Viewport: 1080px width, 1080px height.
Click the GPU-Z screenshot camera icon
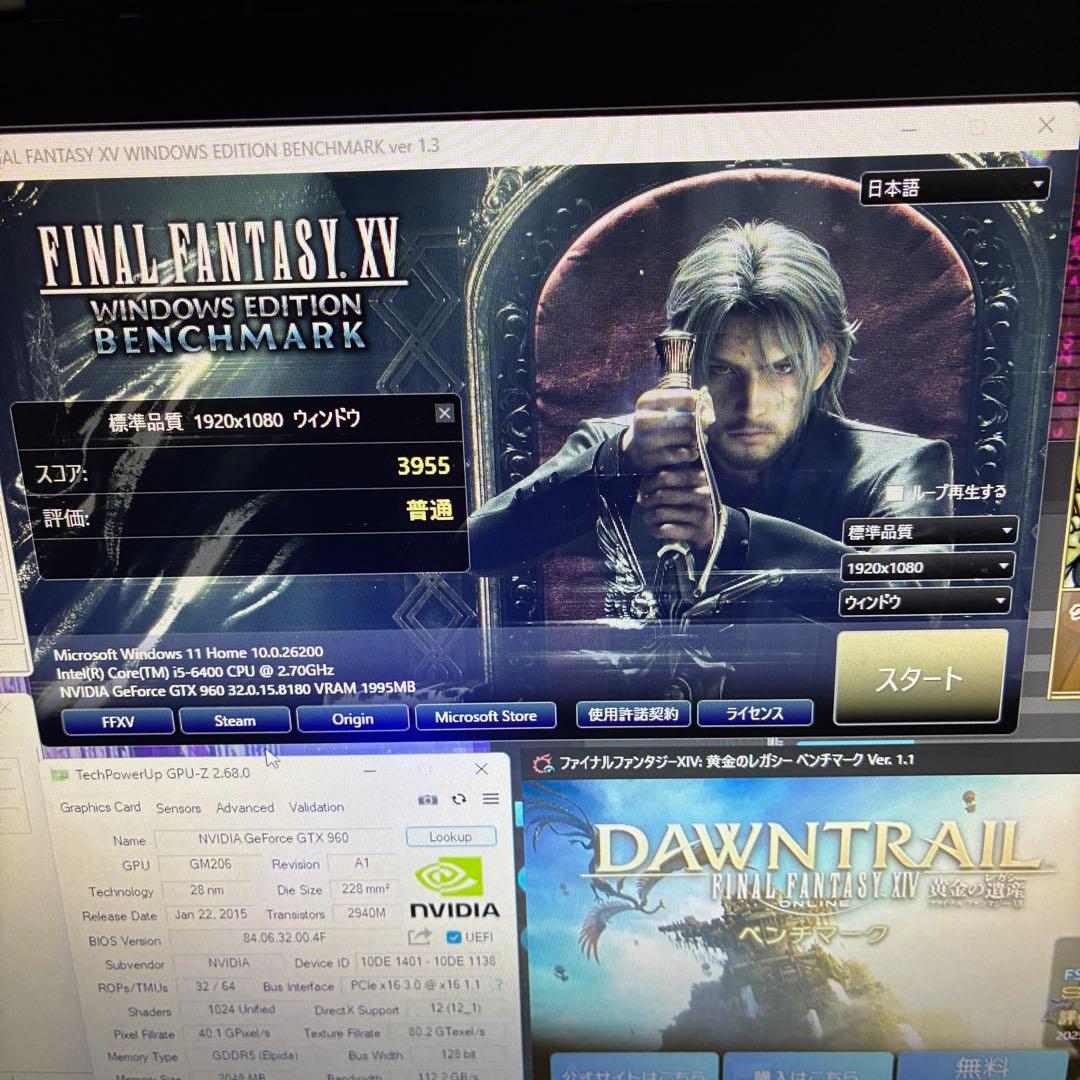pos(428,799)
